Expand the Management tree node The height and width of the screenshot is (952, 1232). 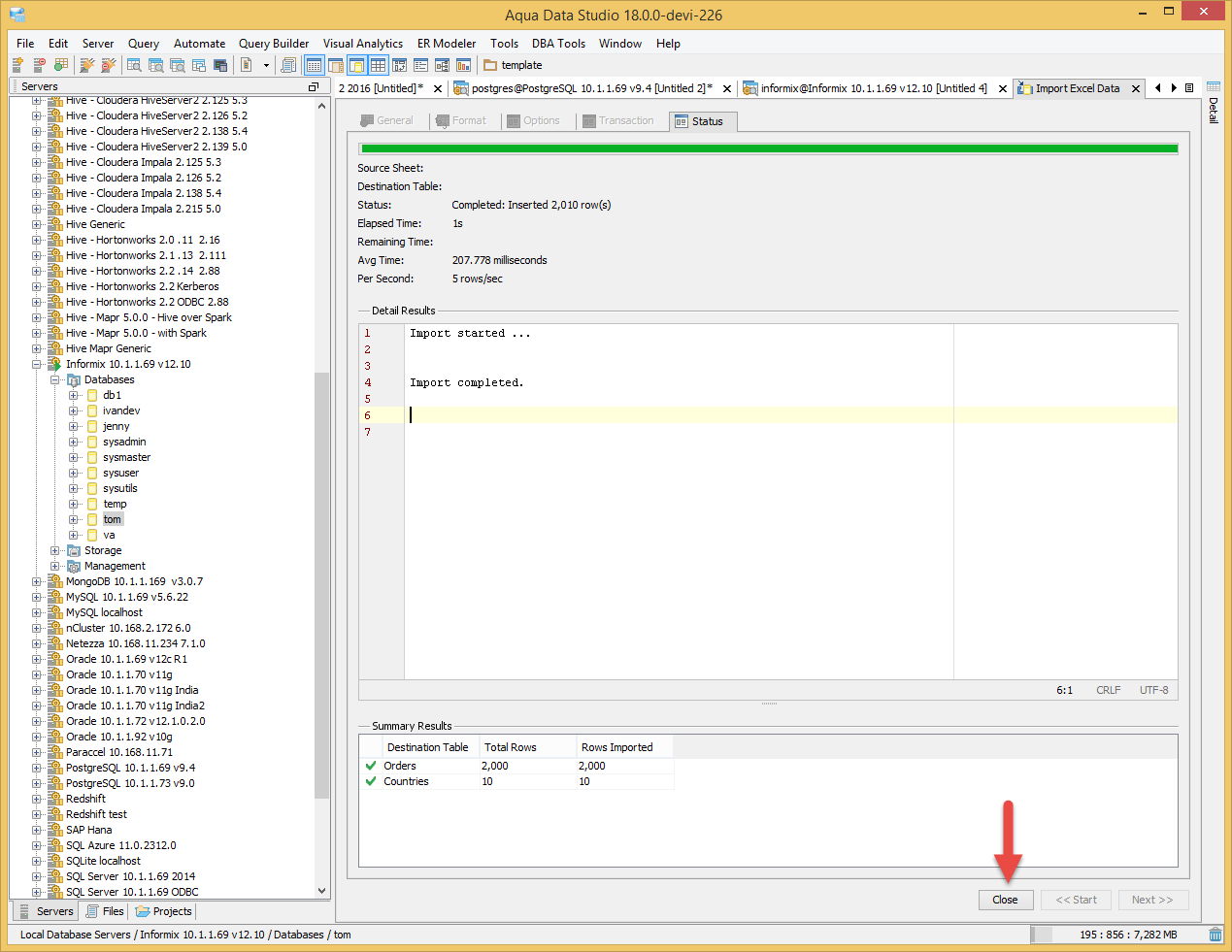pyautogui.click(x=55, y=566)
